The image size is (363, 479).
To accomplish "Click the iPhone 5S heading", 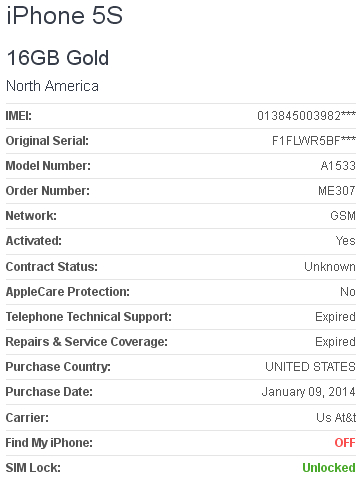I will 65,16.
